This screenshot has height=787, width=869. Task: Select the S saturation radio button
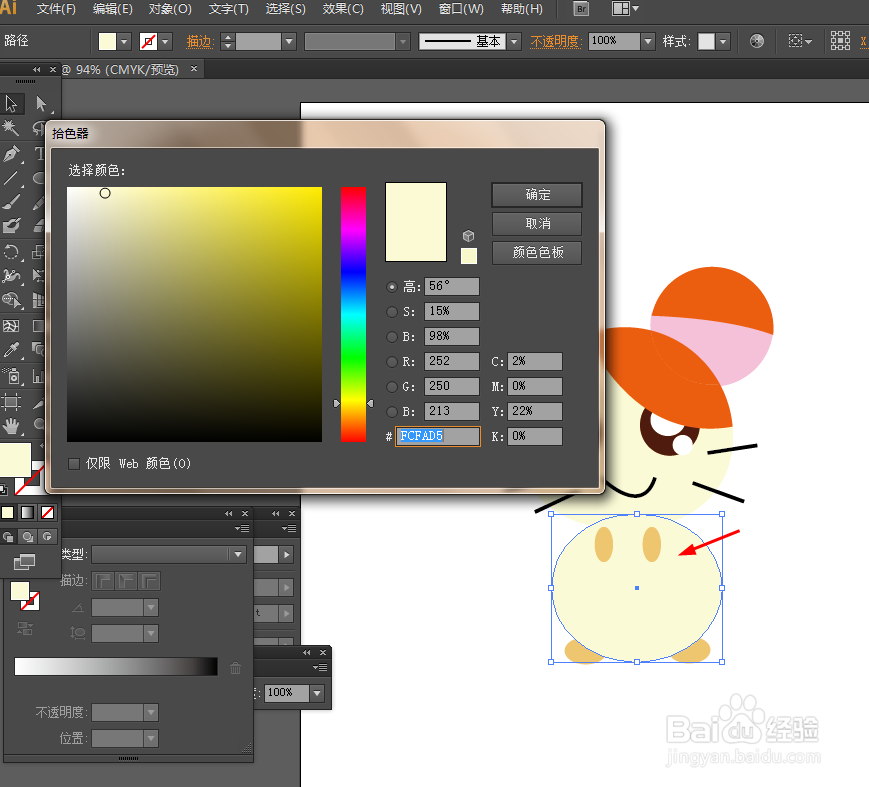pos(392,312)
